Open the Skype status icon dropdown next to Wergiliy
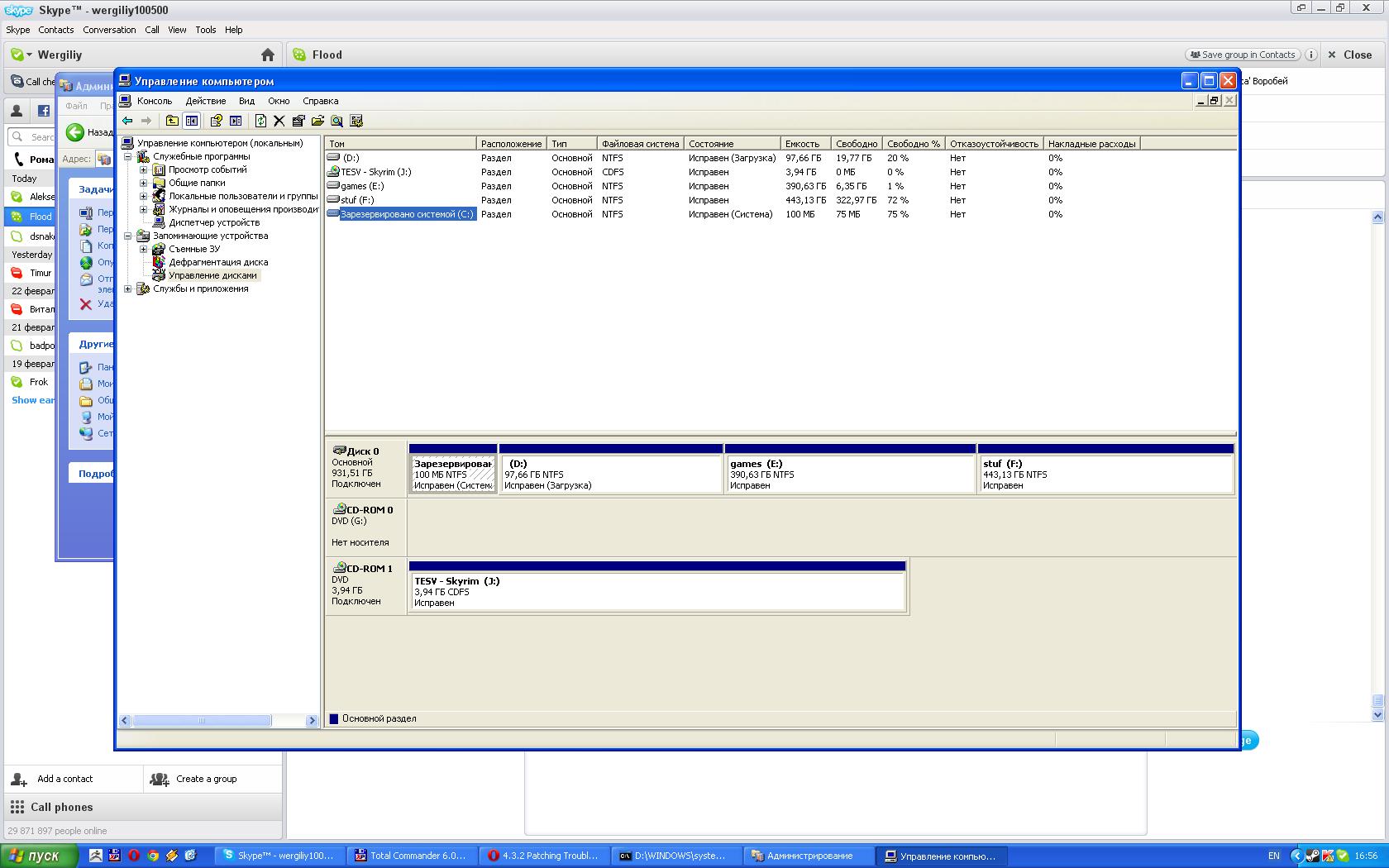Viewport: 1389px width, 868px height. (x=21, y=55)
